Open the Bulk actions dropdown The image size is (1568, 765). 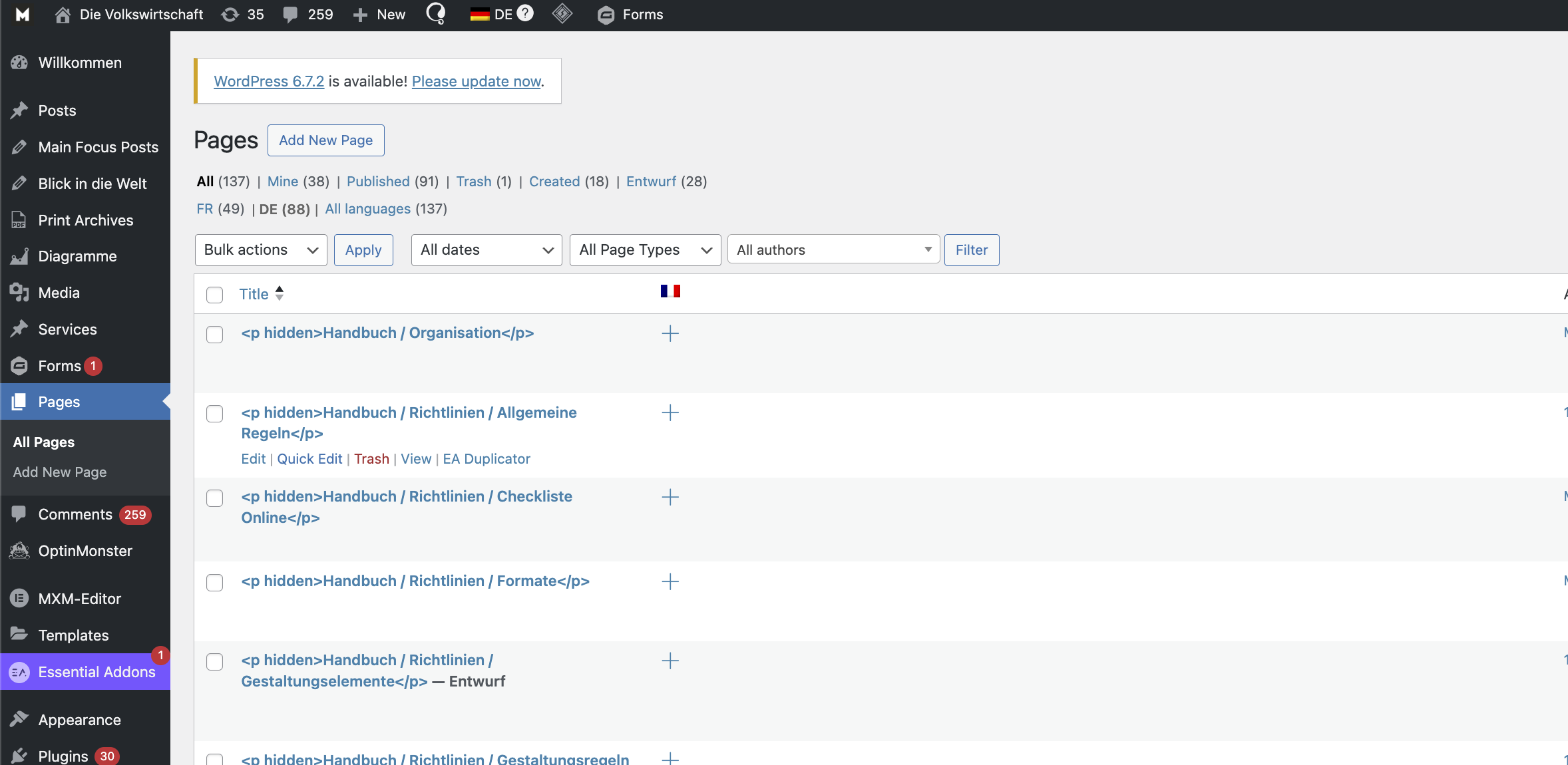tap(260, 250)
